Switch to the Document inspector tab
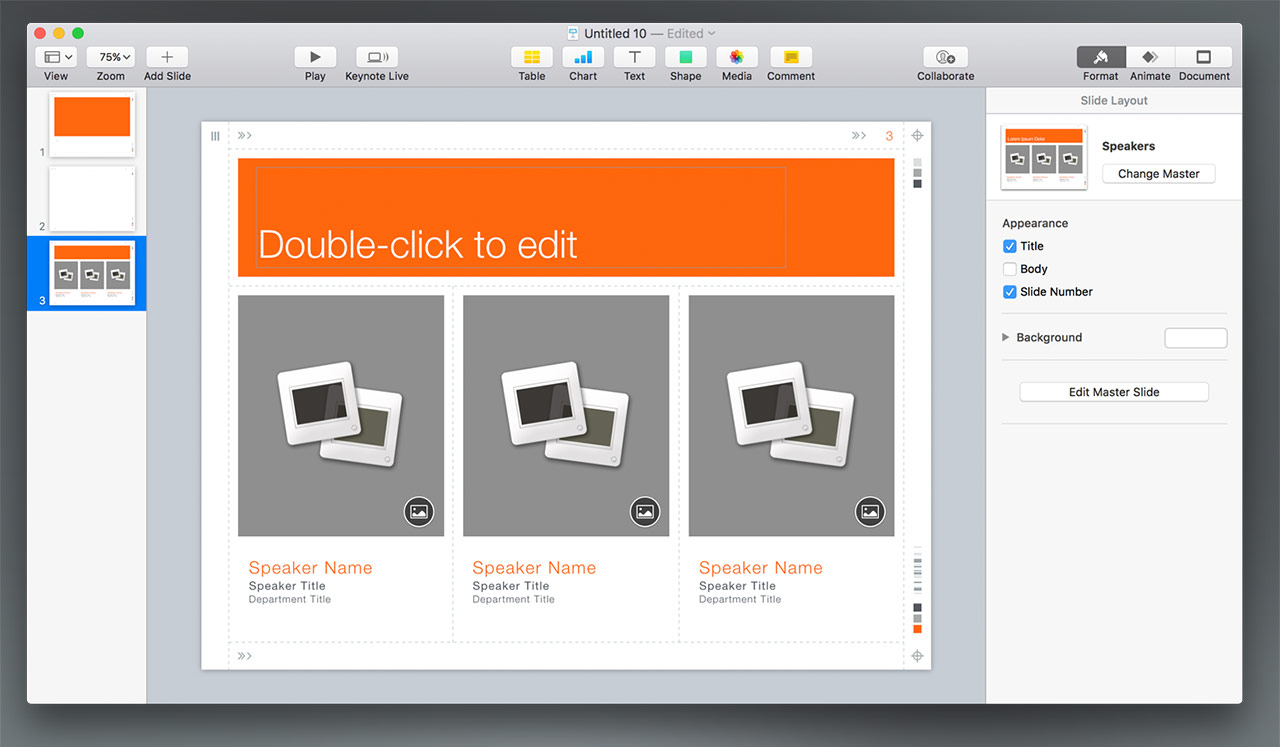This screenshot has height=747, width=1280. click(x=1204, y=58)
